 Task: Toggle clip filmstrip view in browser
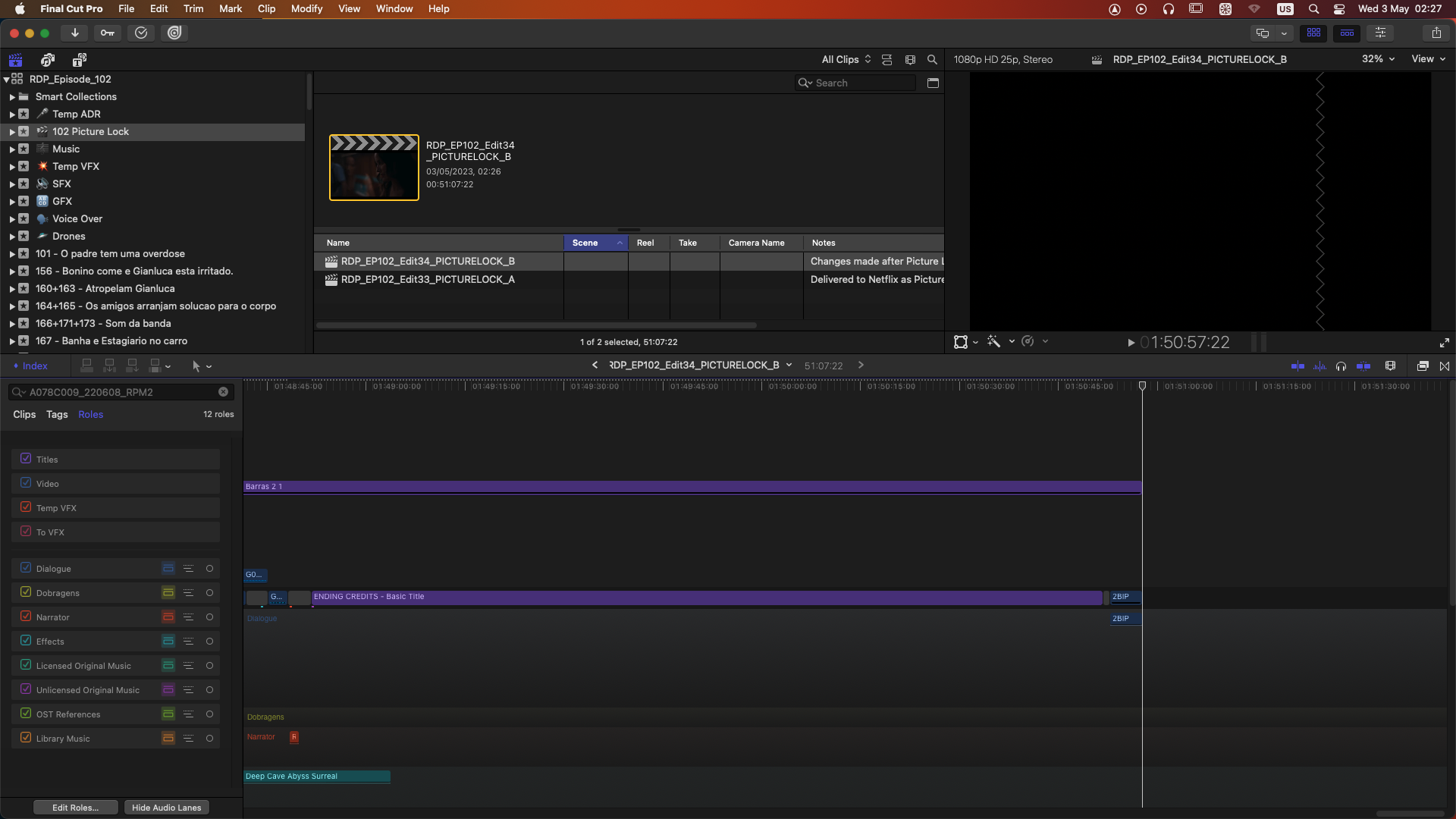[910, 60]
